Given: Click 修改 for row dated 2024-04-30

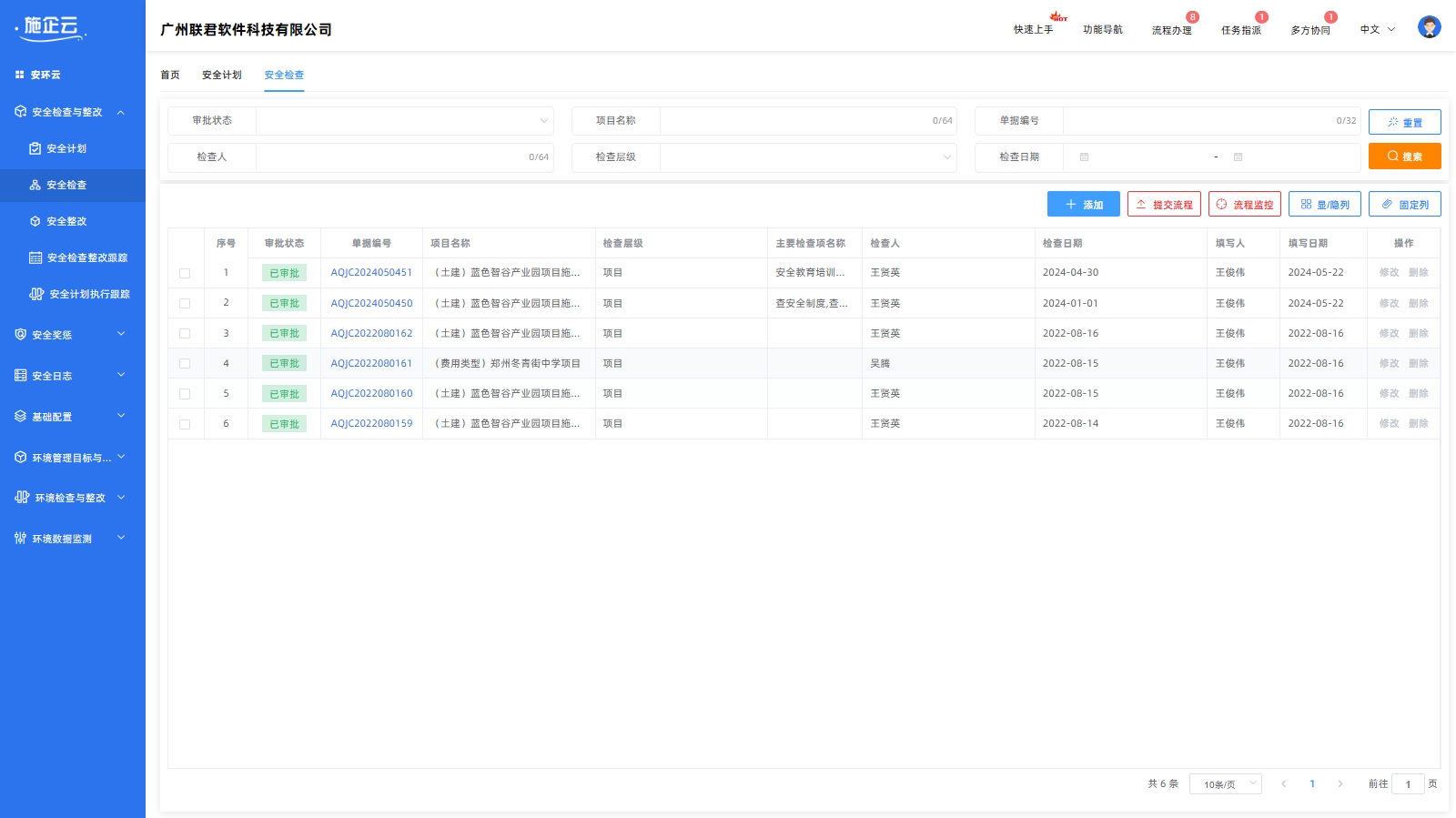Looking at the screenshot, I should coord(1390,272).
